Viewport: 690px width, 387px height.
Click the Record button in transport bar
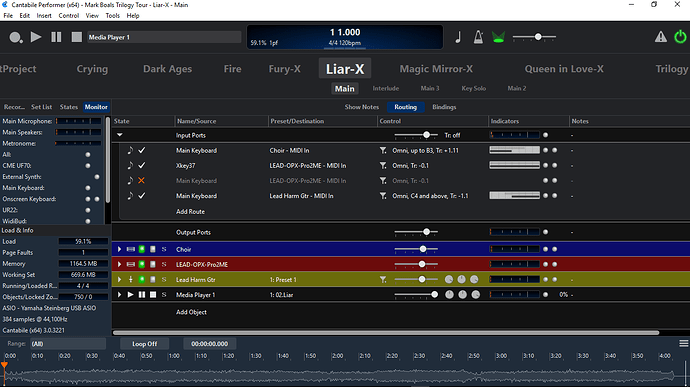tap(16, 37)
